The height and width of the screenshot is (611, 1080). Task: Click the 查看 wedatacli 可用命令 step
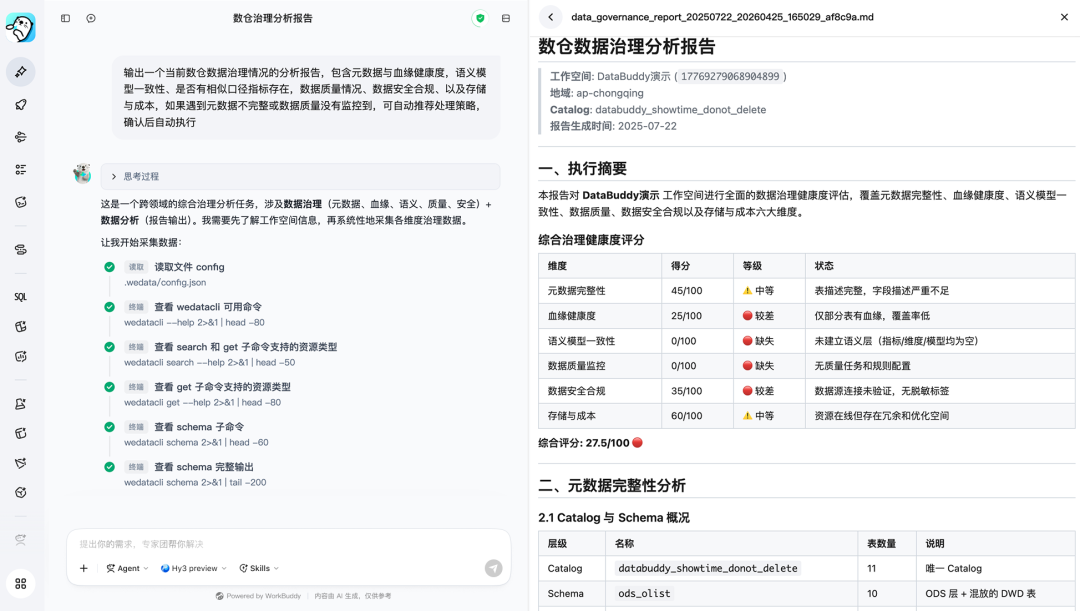[208, 307]
